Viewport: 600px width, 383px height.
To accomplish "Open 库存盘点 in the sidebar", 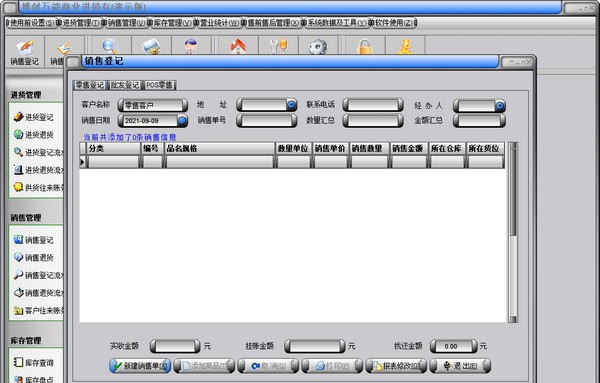I will 34,379.
